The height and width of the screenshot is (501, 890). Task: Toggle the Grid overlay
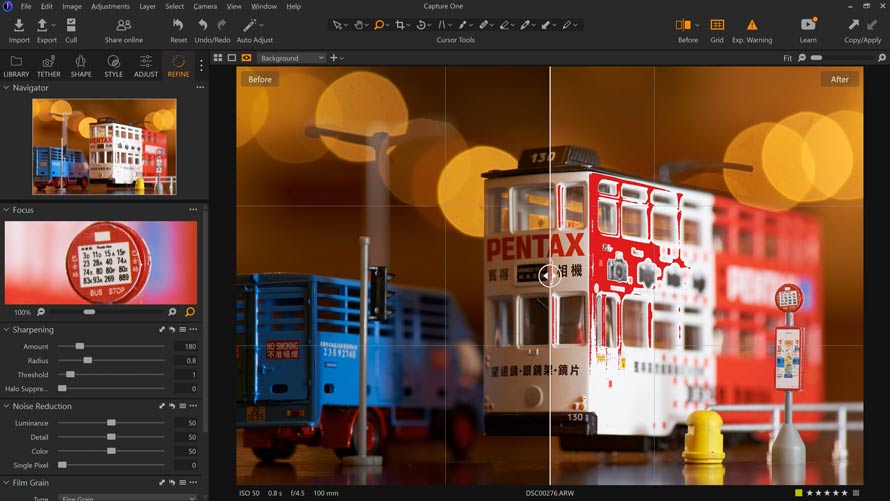tap(717, 24)
